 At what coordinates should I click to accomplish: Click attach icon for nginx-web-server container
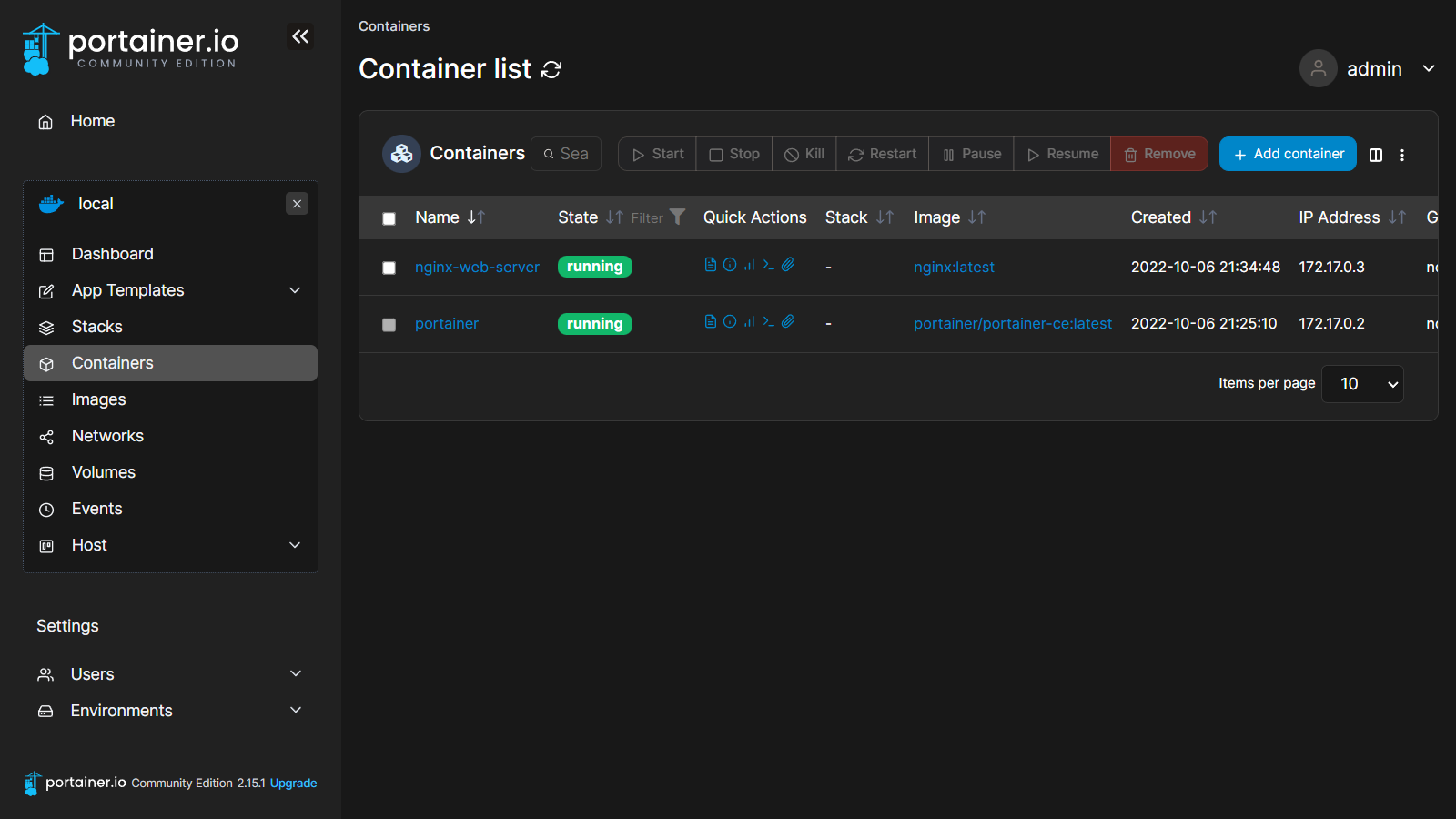coord(788,265)
